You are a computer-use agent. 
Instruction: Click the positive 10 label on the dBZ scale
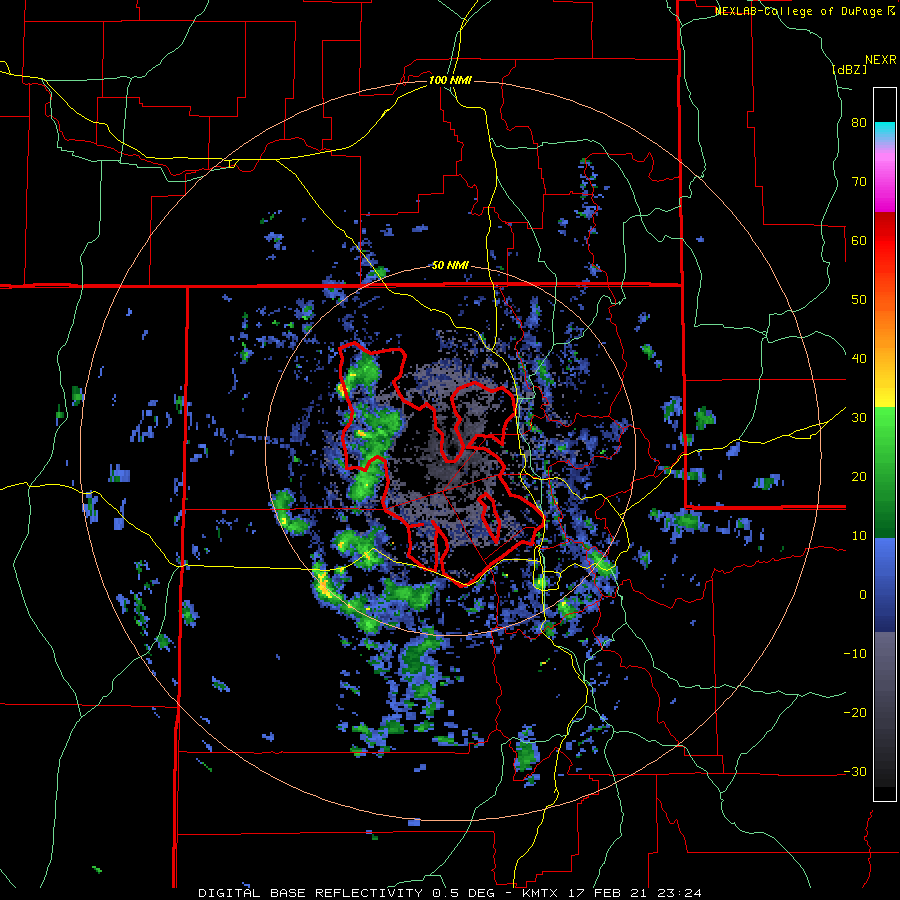click(x=859, y=536)
